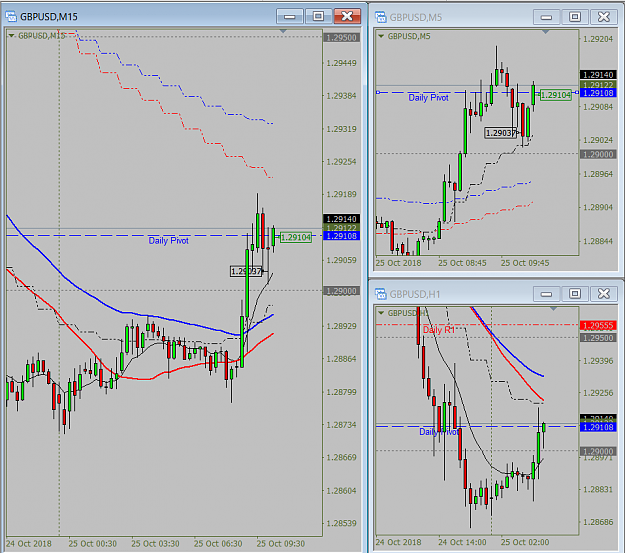This screenshot has width=625, height=553.
Task: Click the chart shift marker in M15 chart
Action: pyautogui.click(x=283, y=31)
